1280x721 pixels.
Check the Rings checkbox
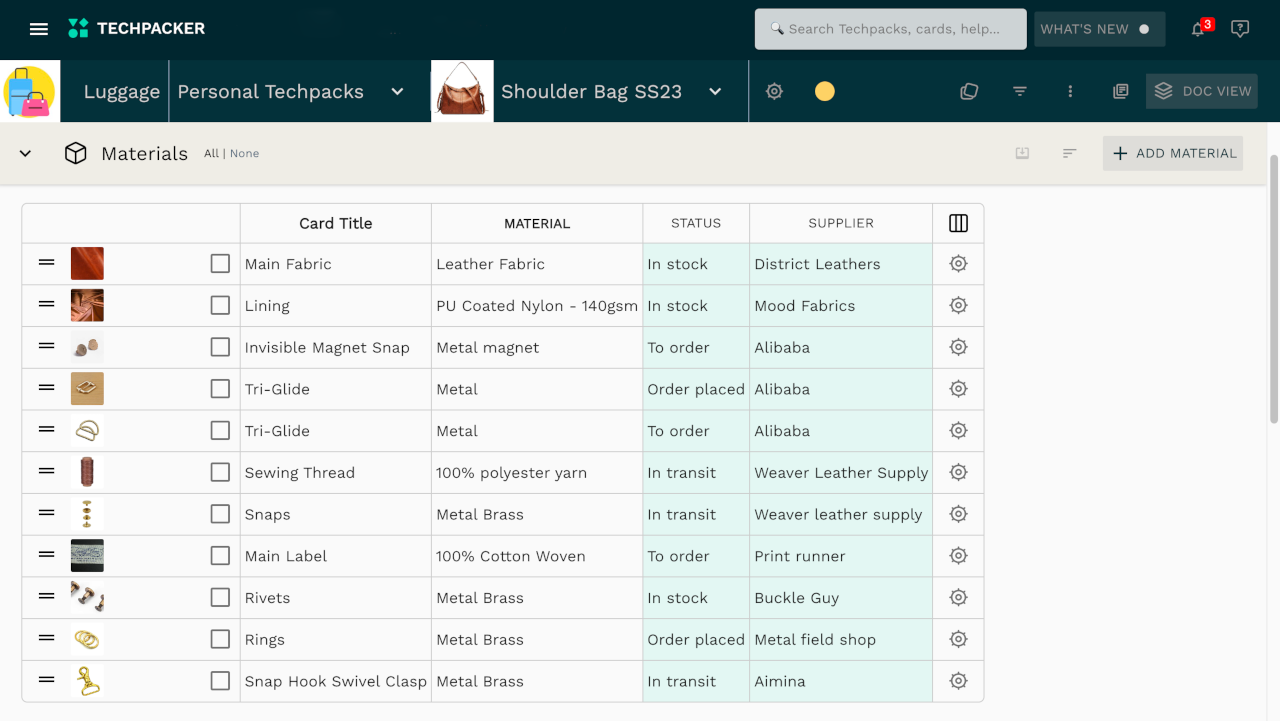(x=220, y=639)
